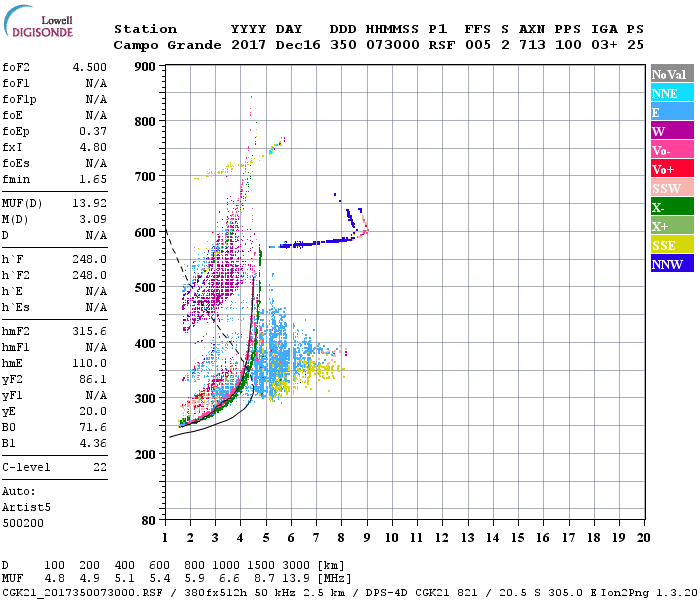Click the X- dark green legend swatch
Screen dimensions: 700x600
point(672,207)
